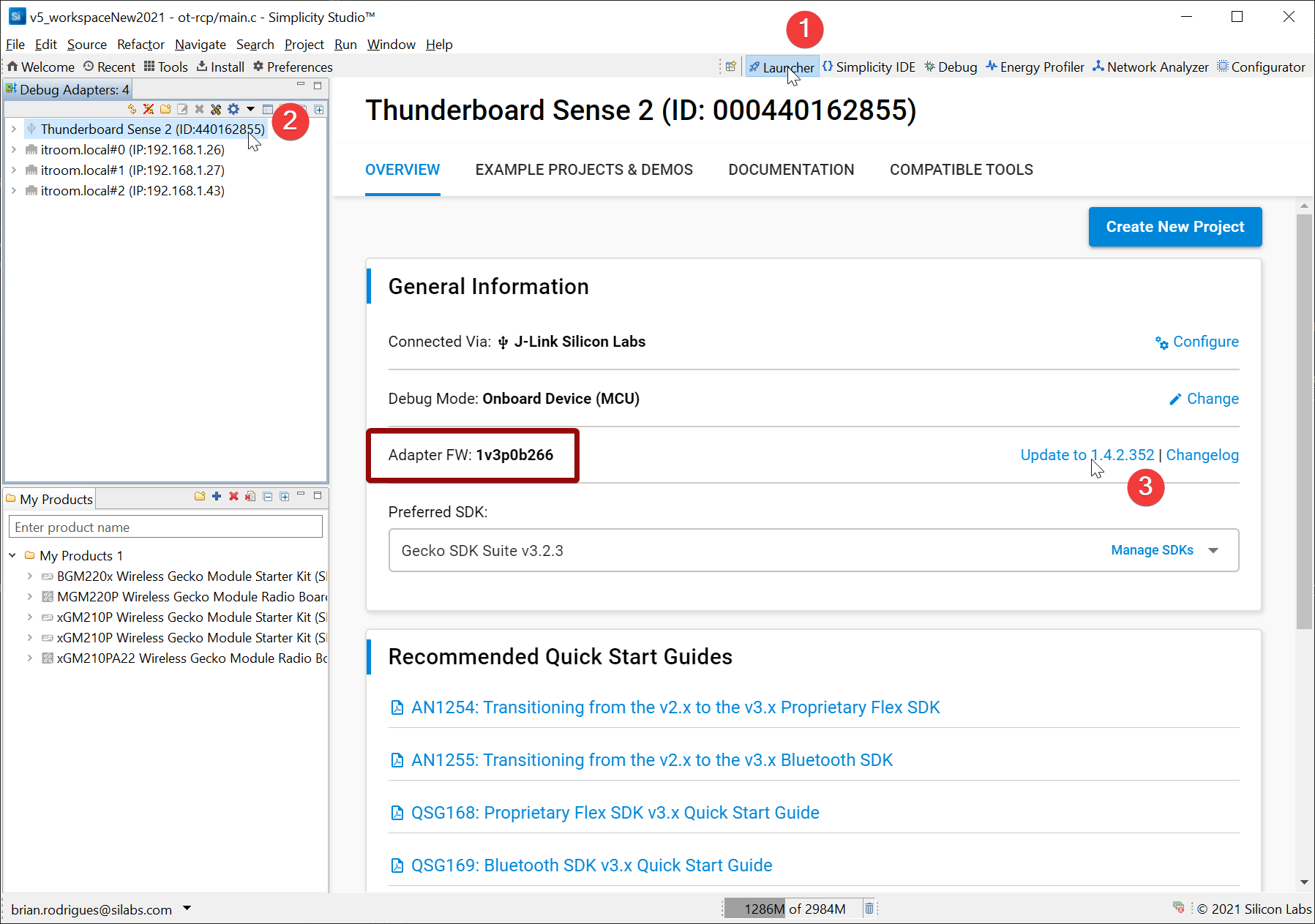Viewport: 1315px width, 924px height.
Task: Click the Open Perspective icon
Action: [x=730, y=67]
